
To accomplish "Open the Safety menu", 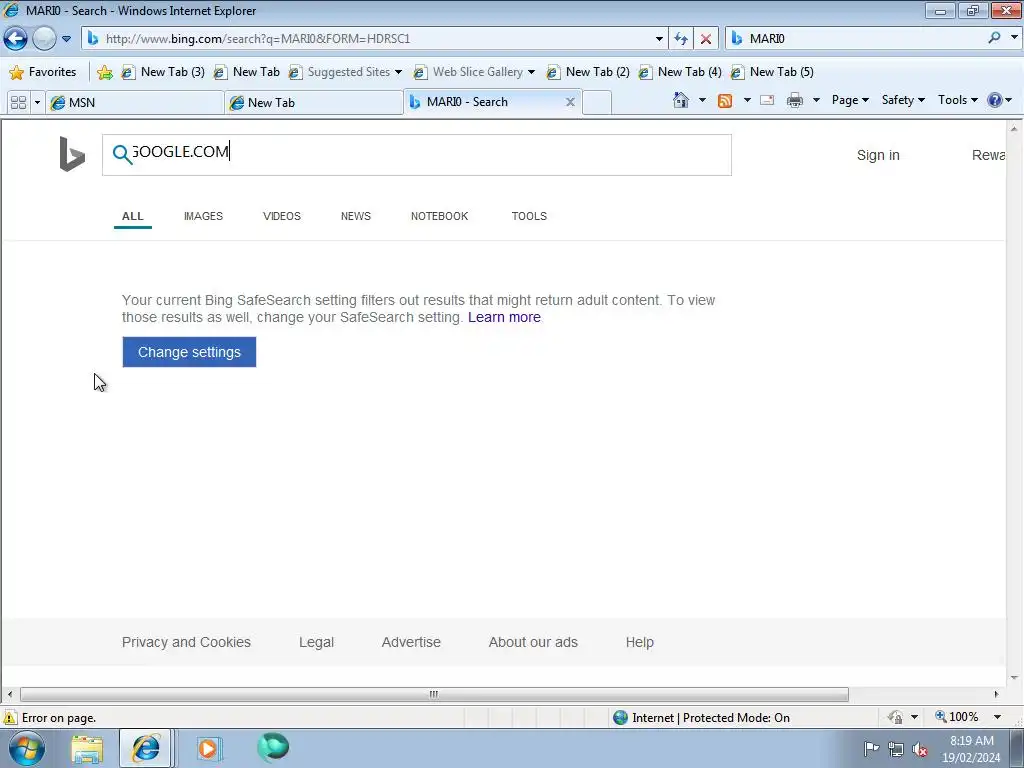I will (903, 100).
